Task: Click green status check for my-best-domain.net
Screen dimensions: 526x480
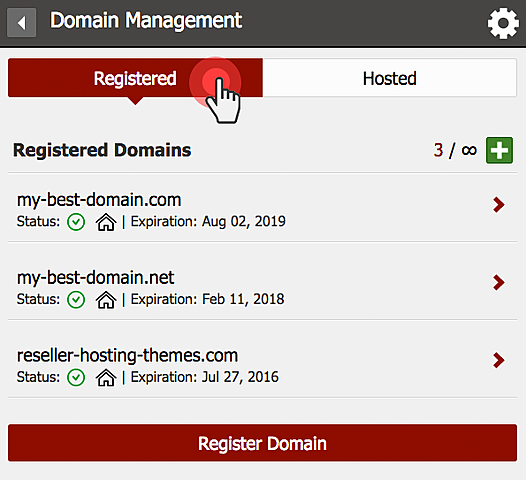Action: [76, 300]
